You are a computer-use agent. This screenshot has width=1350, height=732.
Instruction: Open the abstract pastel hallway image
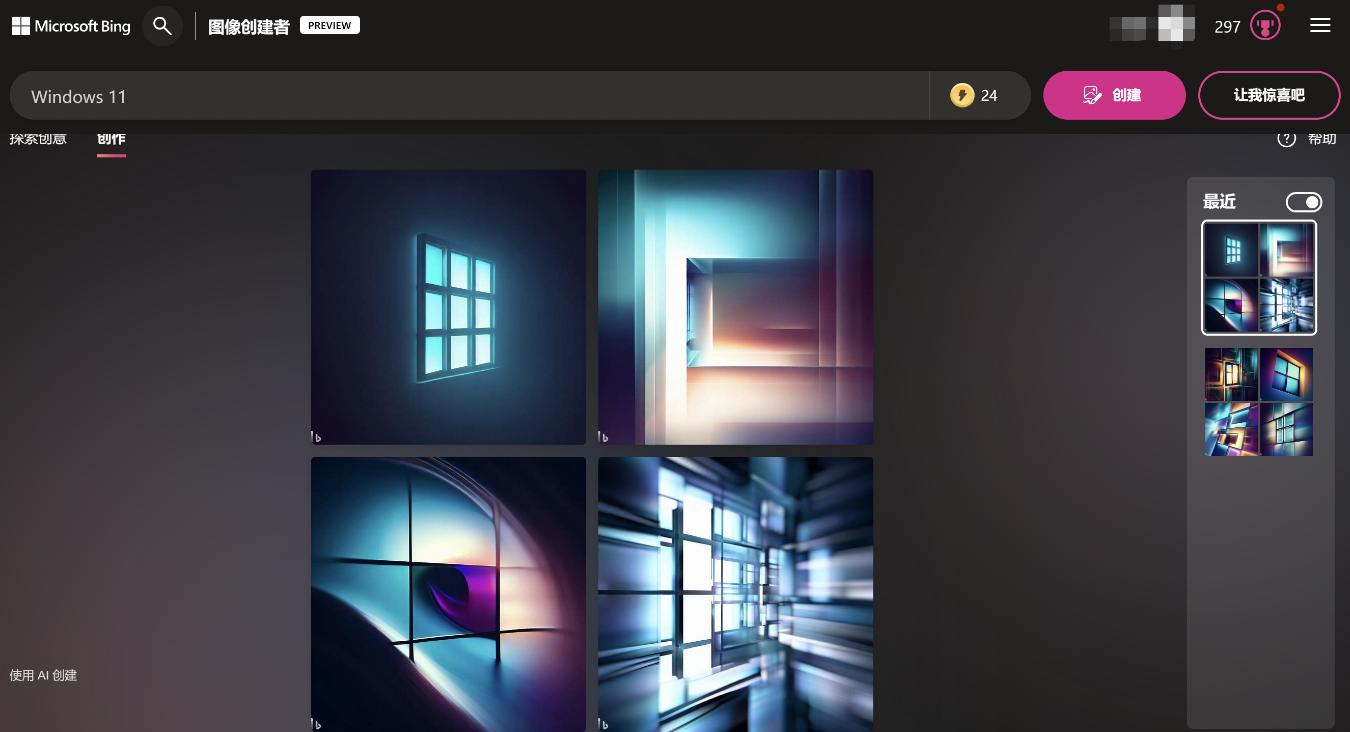[x=735, y=307]
